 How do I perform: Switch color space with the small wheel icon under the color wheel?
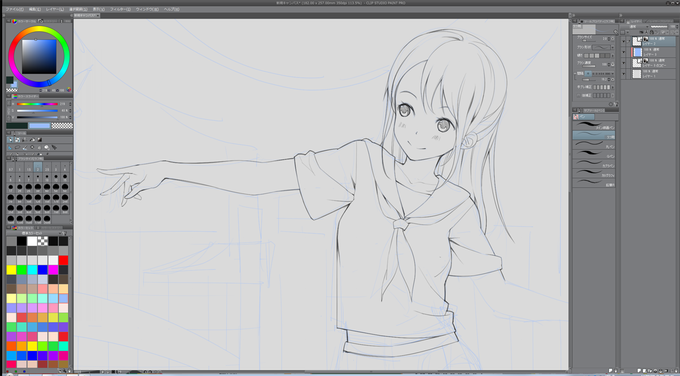point(69,90)
